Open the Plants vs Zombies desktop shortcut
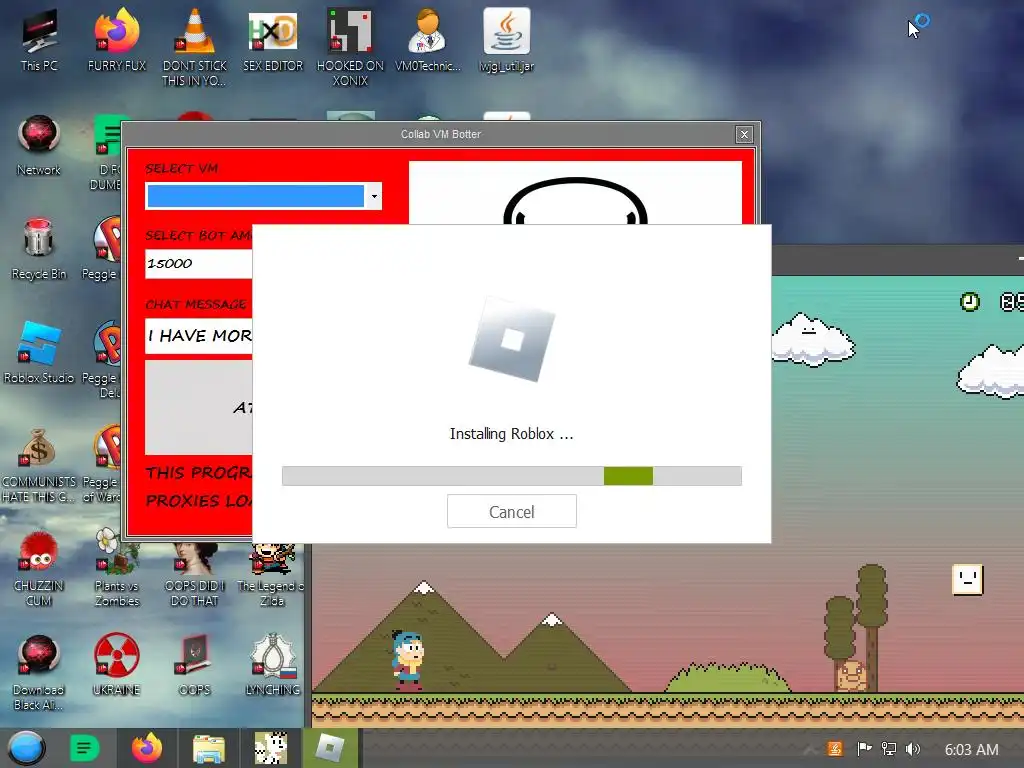This screenshot has width=1024, height=768. pos(117,568)
